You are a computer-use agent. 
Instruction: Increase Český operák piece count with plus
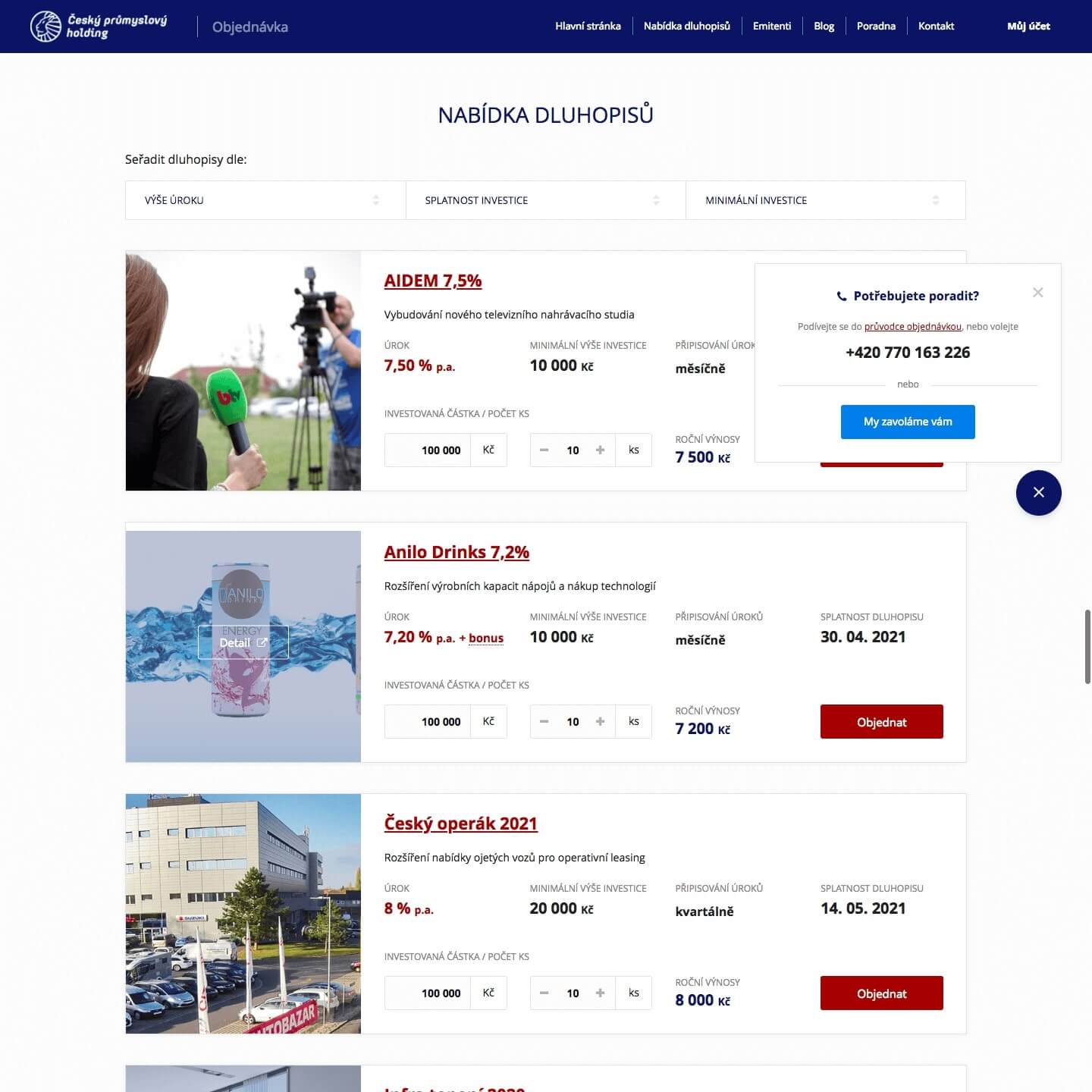point(601,993)
